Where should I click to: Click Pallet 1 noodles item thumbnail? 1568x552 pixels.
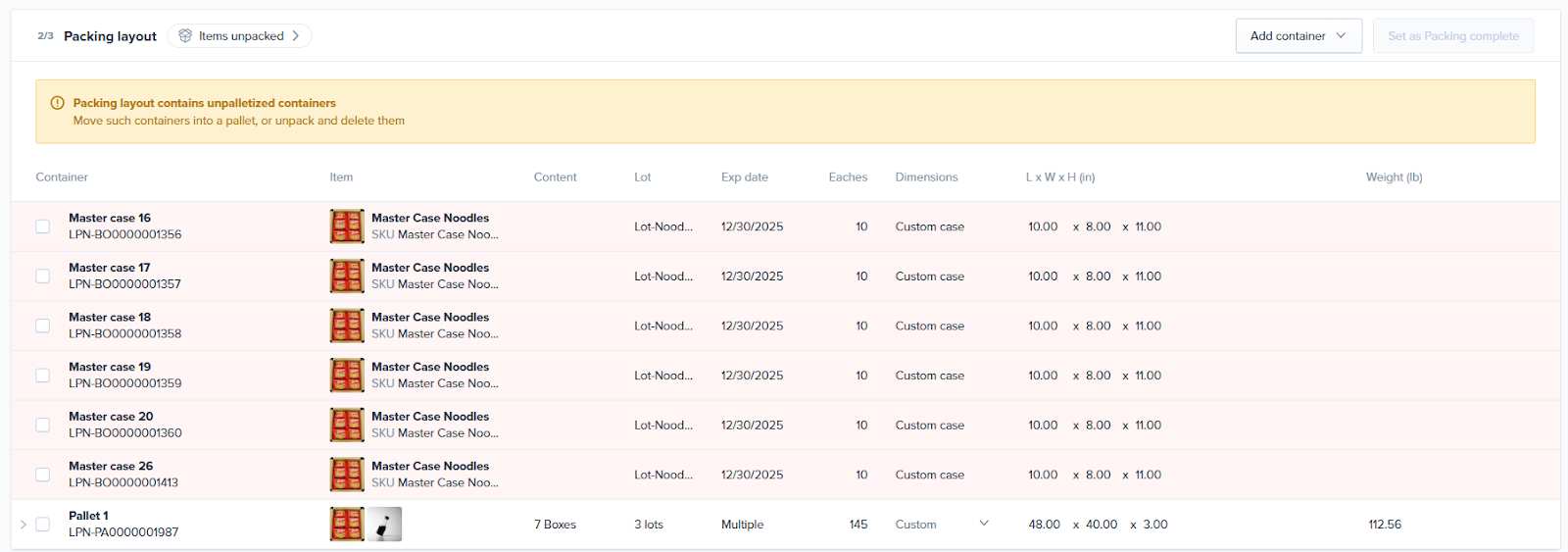(x=347, y=525)
